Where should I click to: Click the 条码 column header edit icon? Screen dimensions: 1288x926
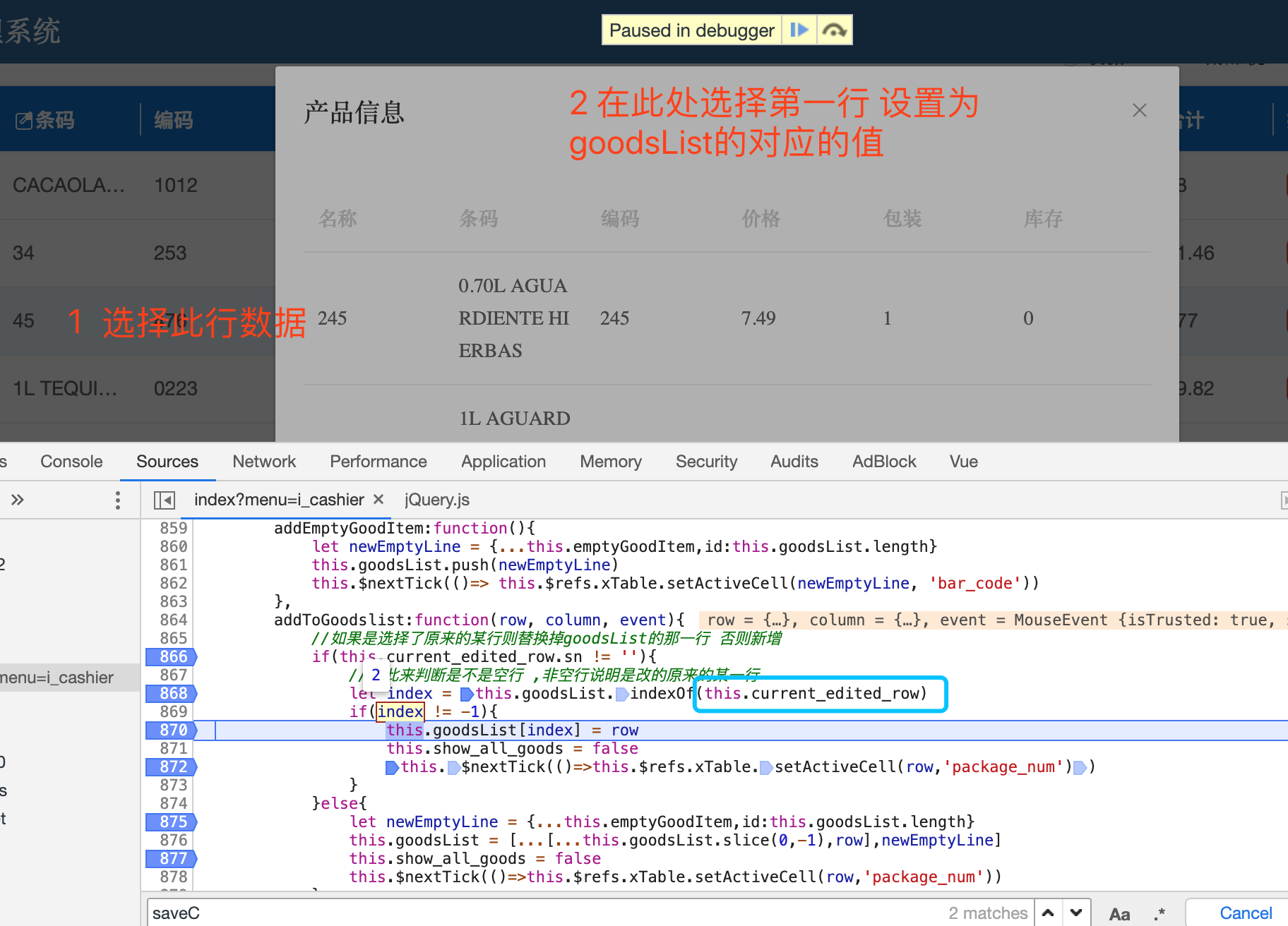click(x=24, y=121)
